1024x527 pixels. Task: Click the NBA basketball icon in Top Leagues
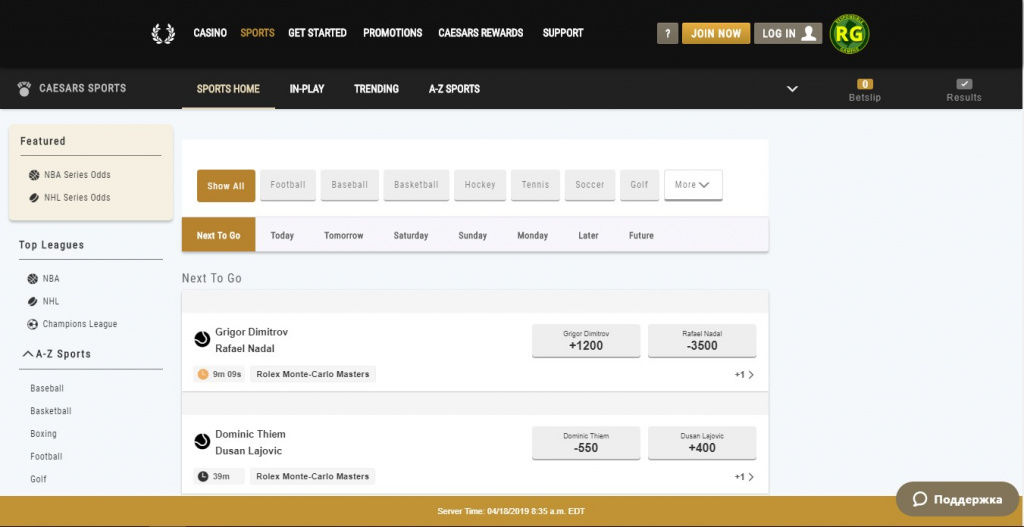(33, 279)
